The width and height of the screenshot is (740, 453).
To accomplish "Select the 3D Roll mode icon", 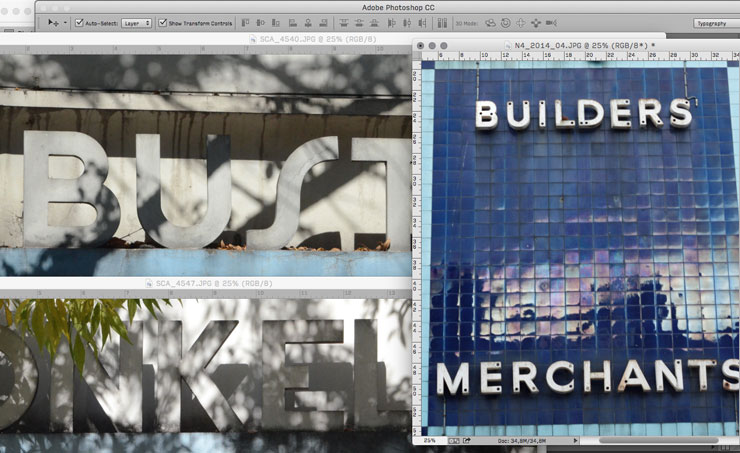I will [x=506, y=22].
